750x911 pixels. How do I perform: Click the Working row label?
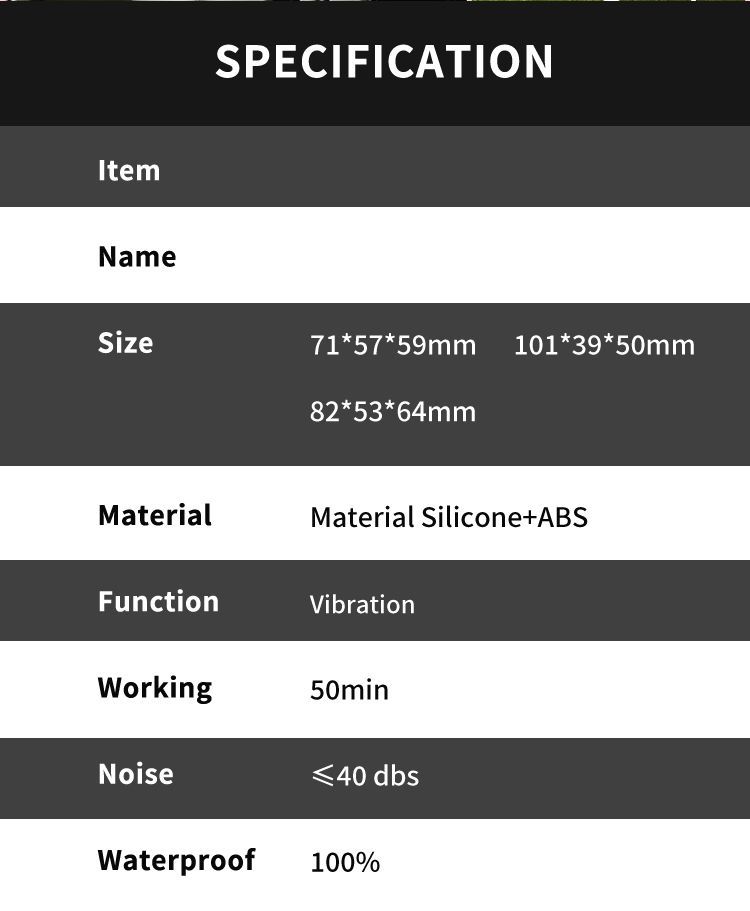155,688
